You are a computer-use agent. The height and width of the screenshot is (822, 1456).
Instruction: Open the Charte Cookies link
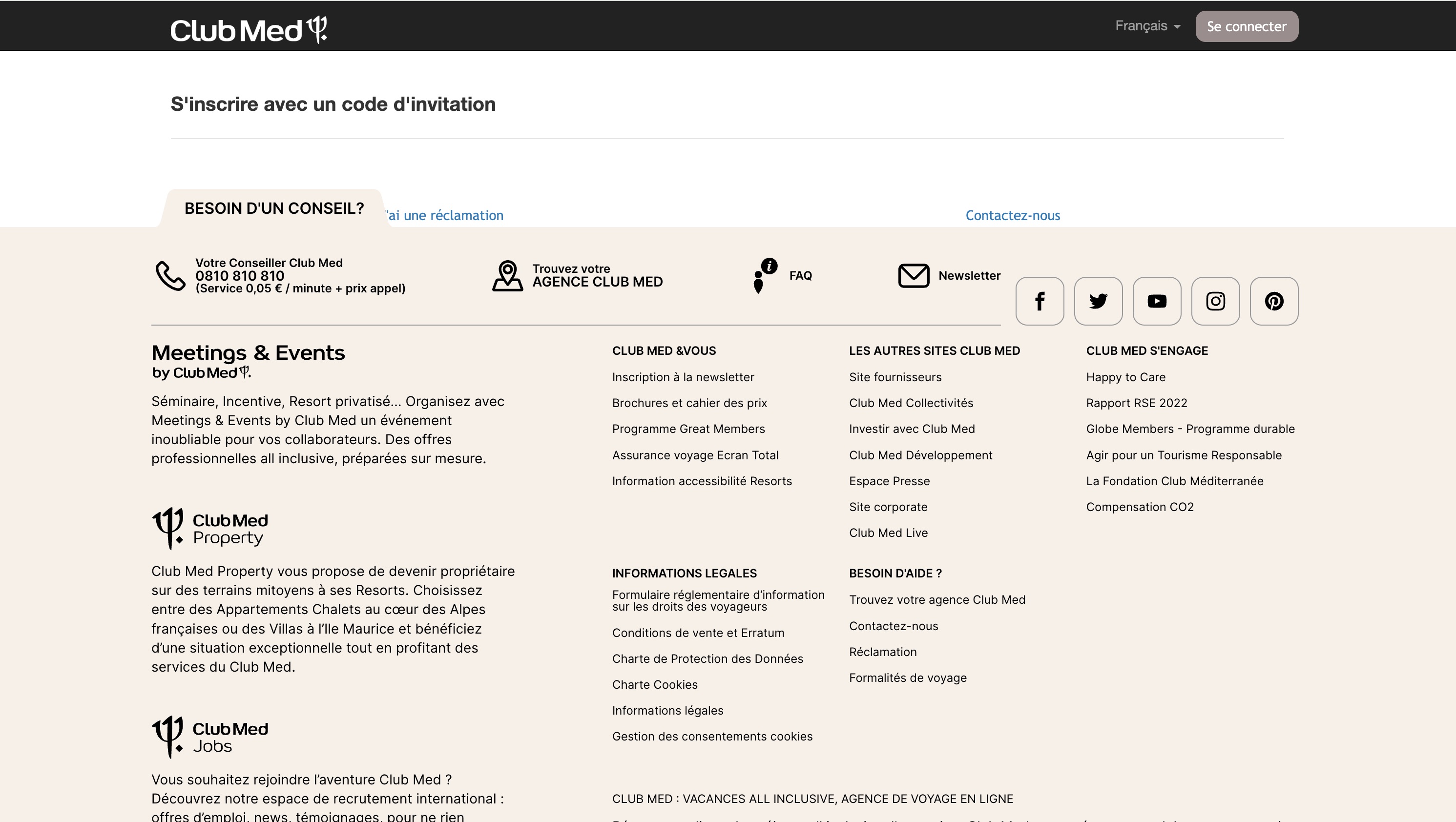[x=655, y=684]
